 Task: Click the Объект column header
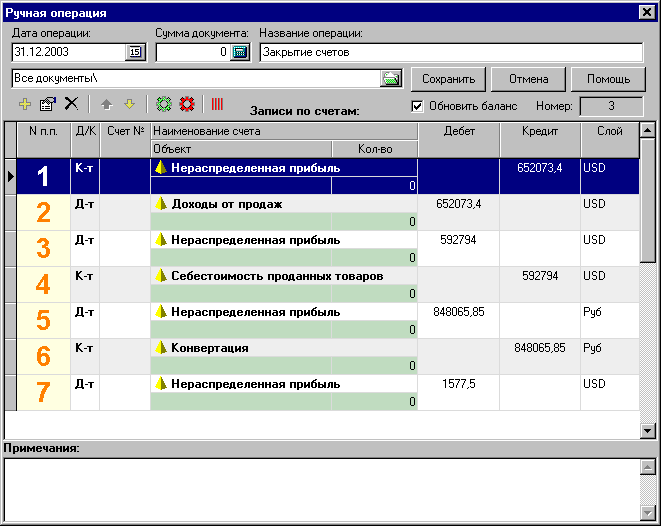click(x=241, y=149)
